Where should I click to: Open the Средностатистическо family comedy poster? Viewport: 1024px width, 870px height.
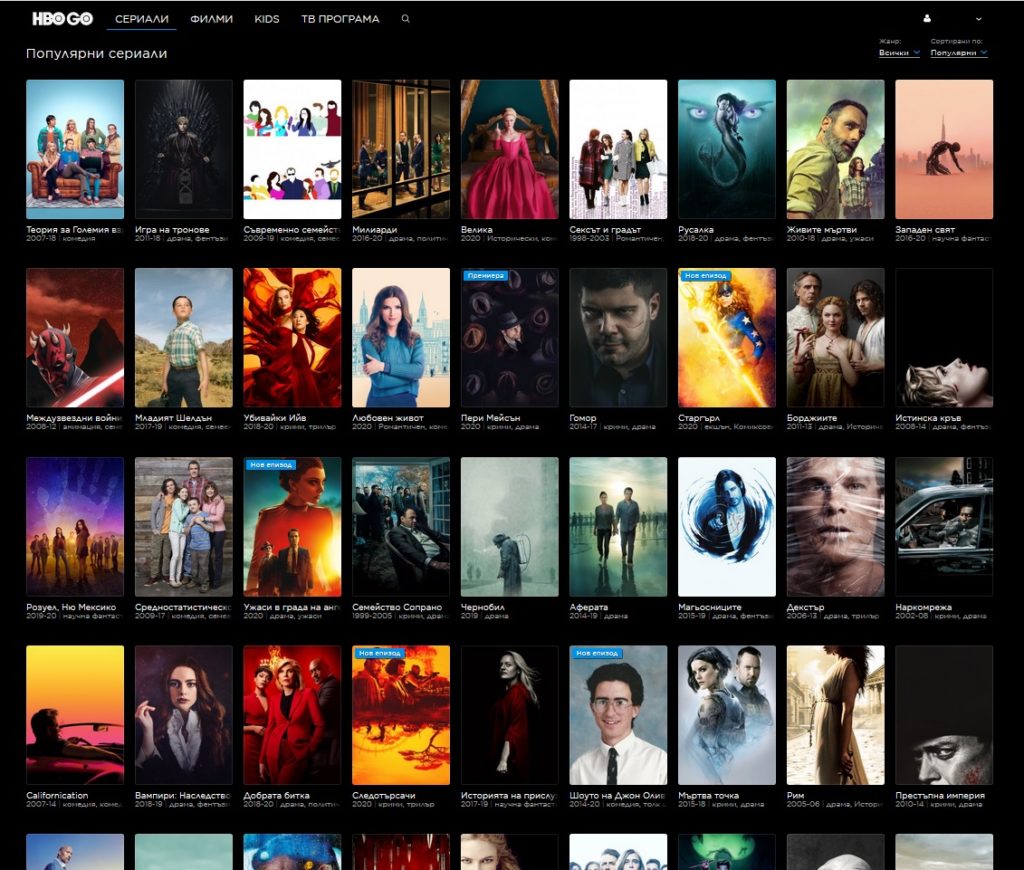point(184,526)
